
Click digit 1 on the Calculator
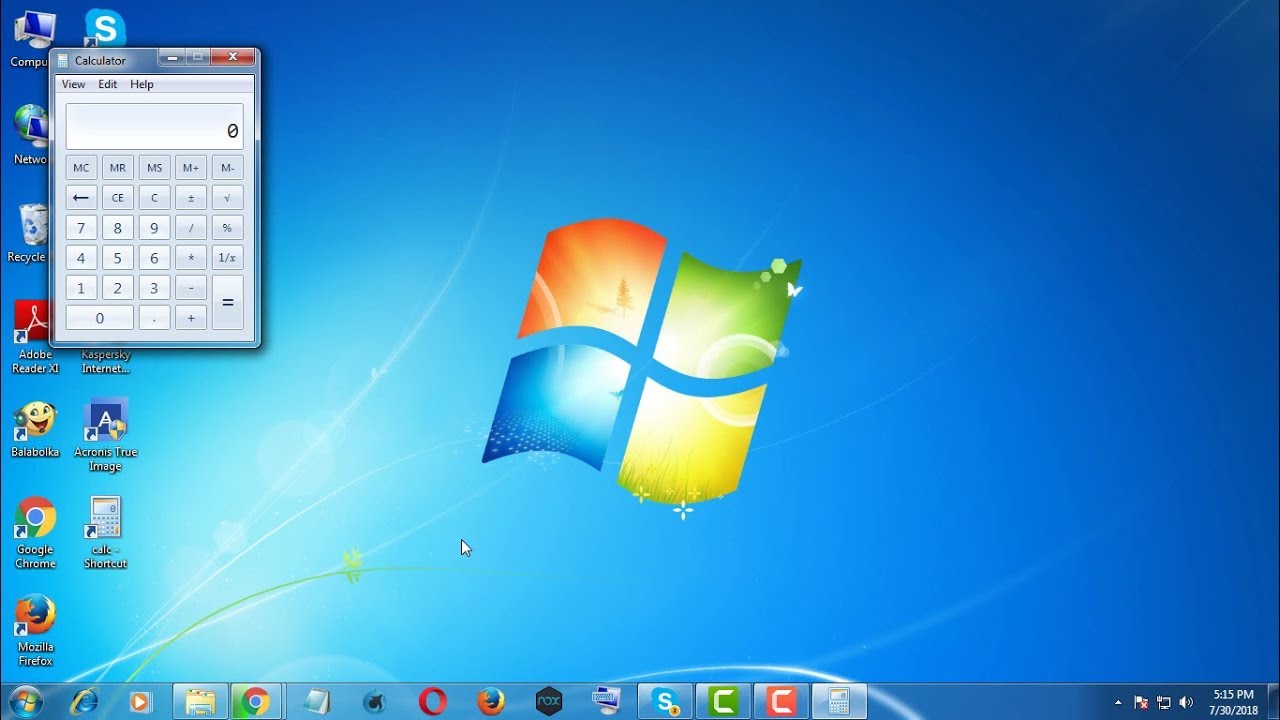pyautogui.click(x=81, y=288)
